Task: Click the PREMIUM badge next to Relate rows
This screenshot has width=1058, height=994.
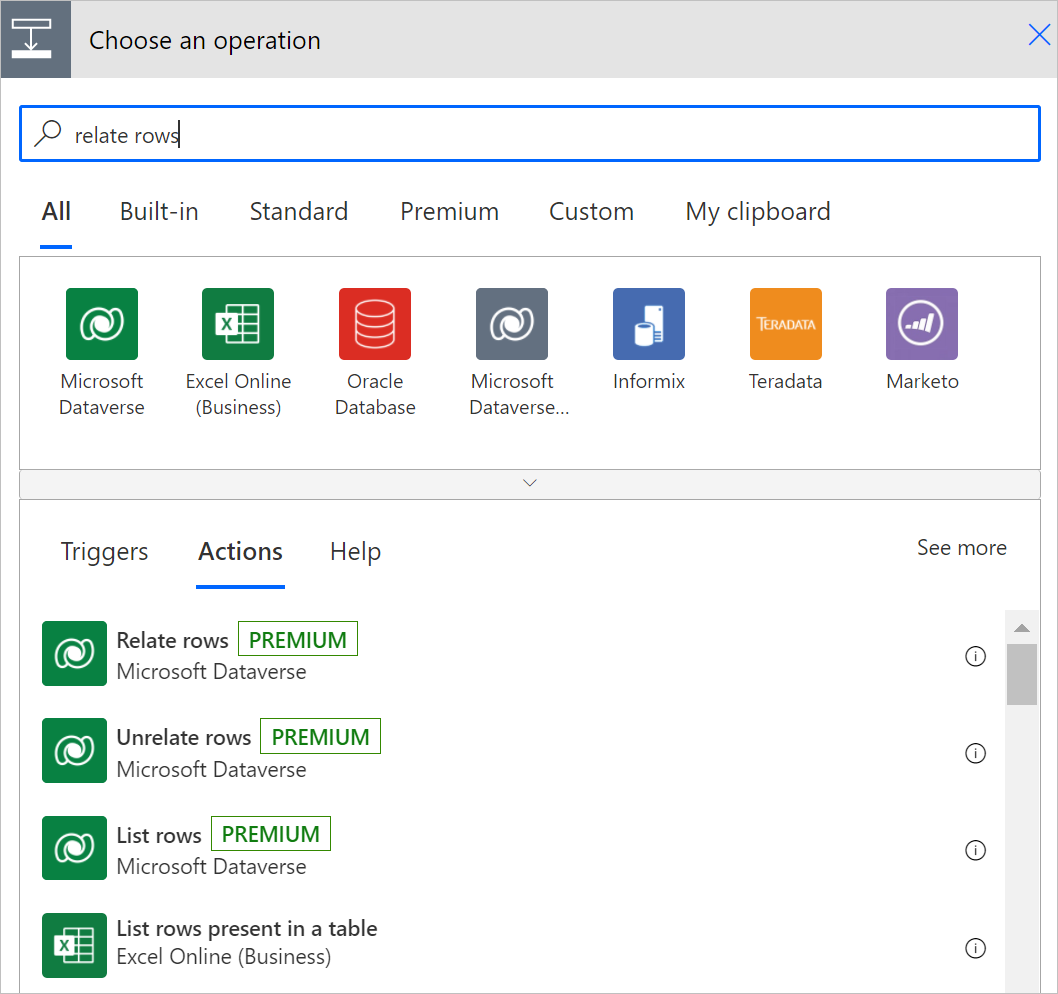Action: click(298, 638)
